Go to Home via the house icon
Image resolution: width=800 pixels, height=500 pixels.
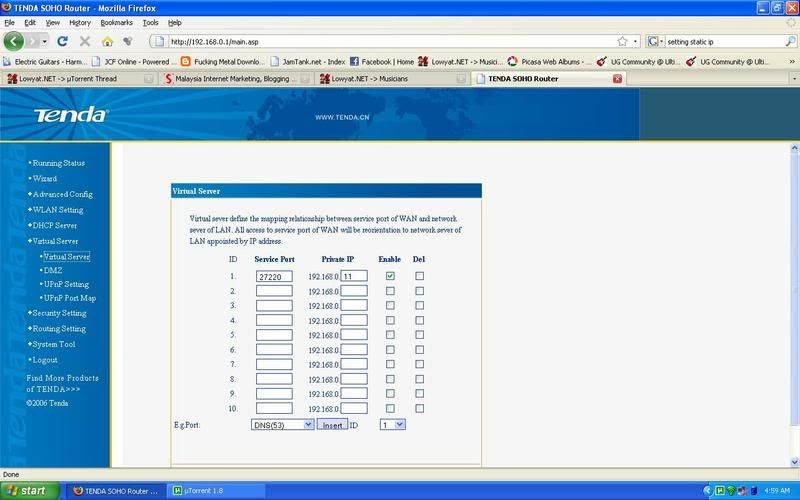pyautogui.click(x=106, y=41)
